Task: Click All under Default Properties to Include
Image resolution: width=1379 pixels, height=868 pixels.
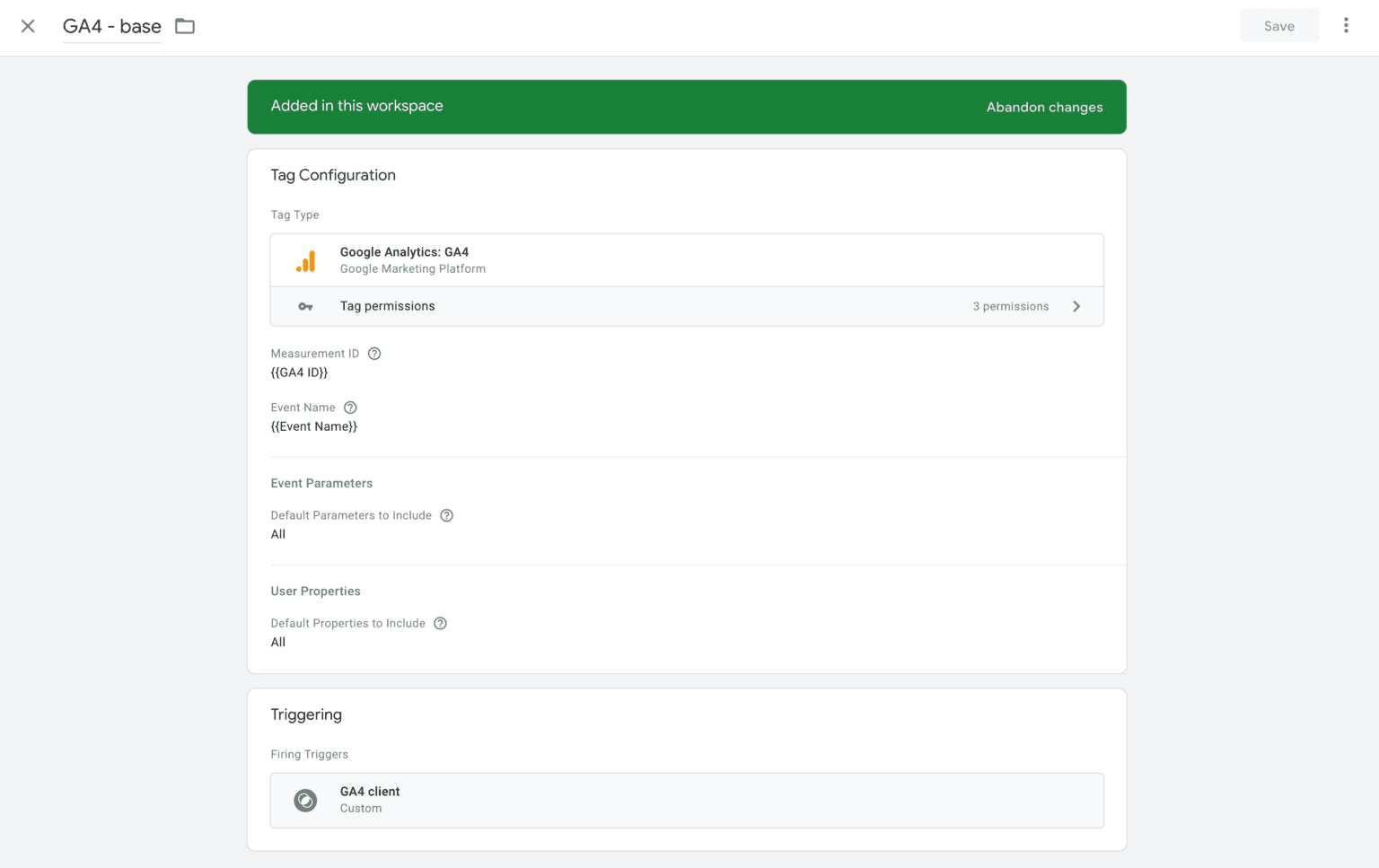Action: [x=278, y=643]
